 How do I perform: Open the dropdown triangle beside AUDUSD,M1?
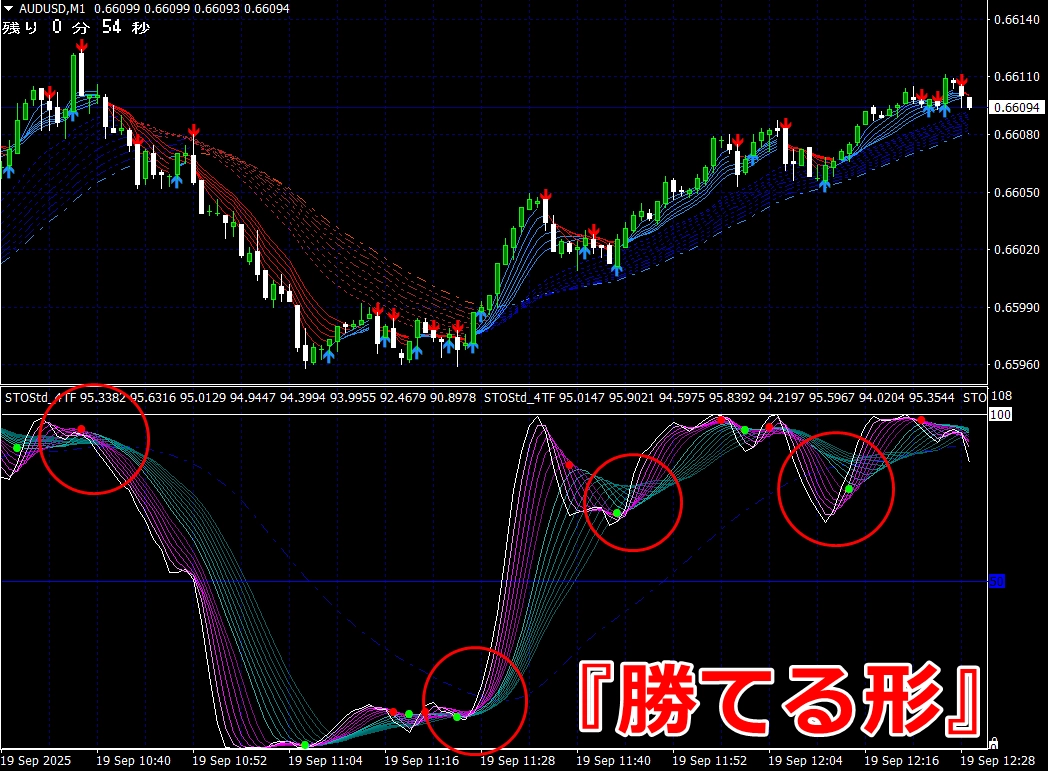[8, 9]
